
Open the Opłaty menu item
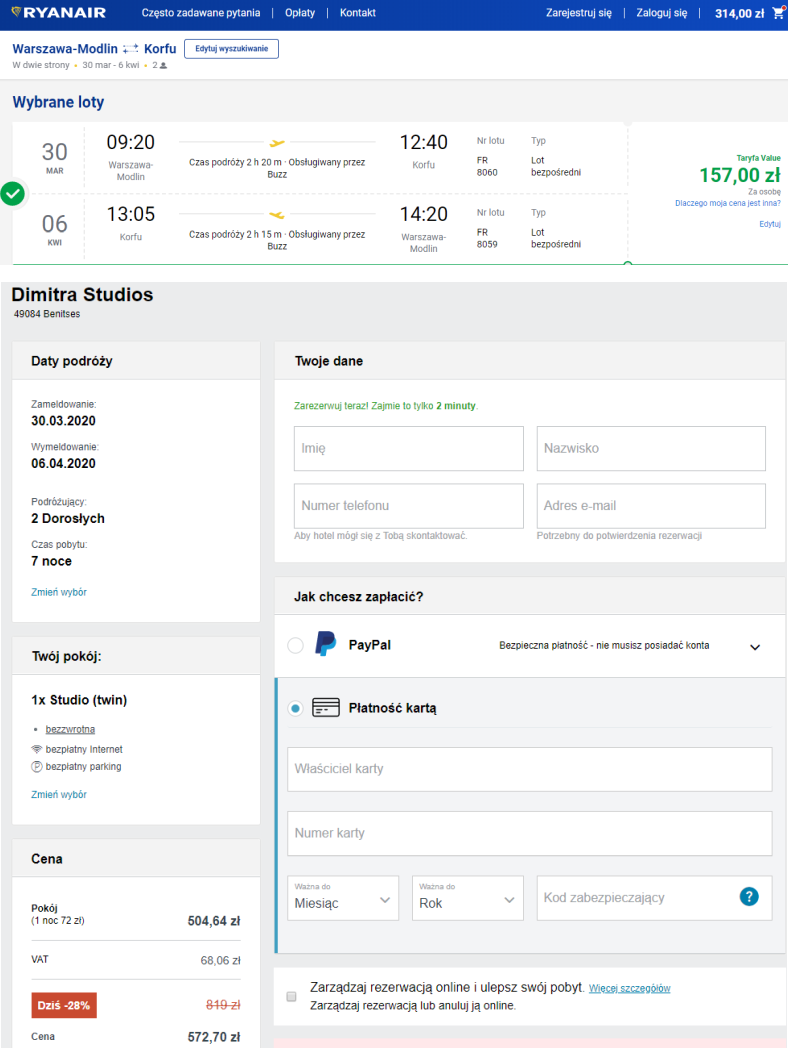point(300,13)
